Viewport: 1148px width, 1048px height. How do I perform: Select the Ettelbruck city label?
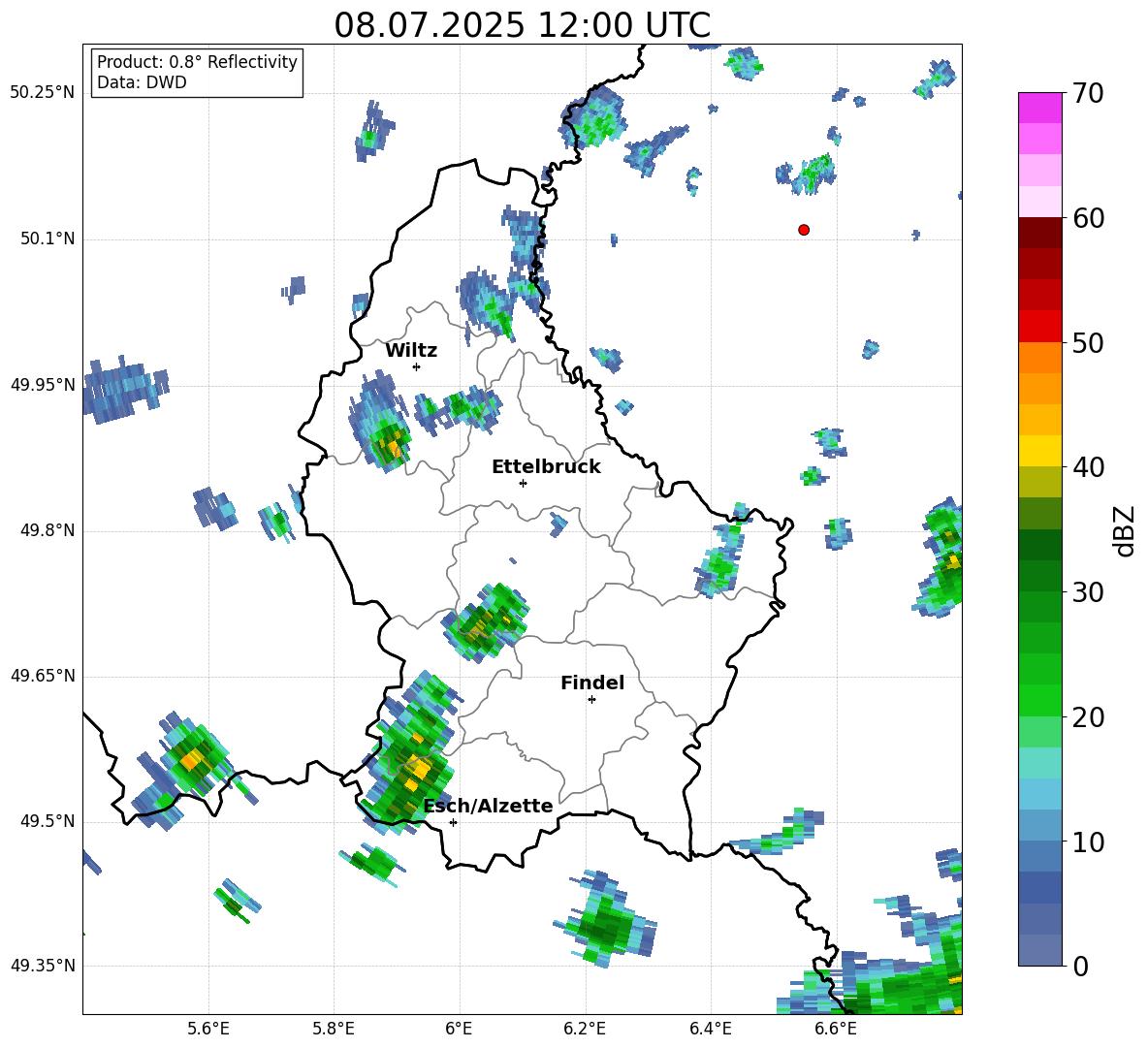coord(546,467)
